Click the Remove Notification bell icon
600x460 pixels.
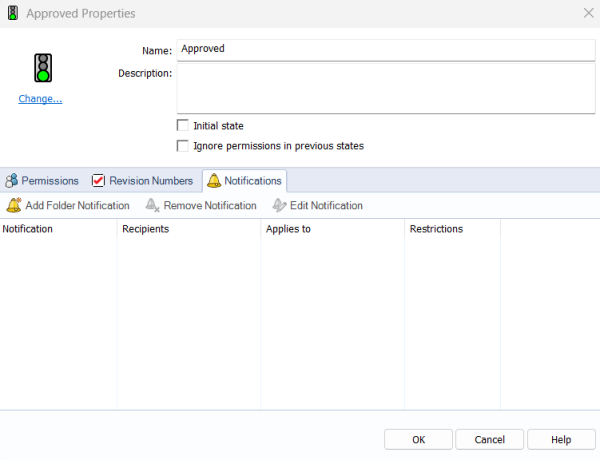(x=153, y=205)
